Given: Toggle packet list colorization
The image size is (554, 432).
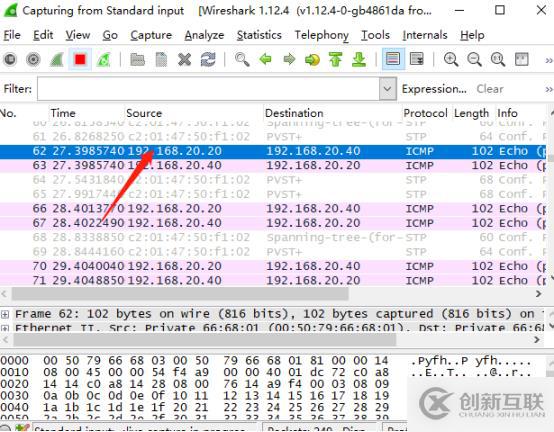Looking at the screenshot, I should 393,59.
